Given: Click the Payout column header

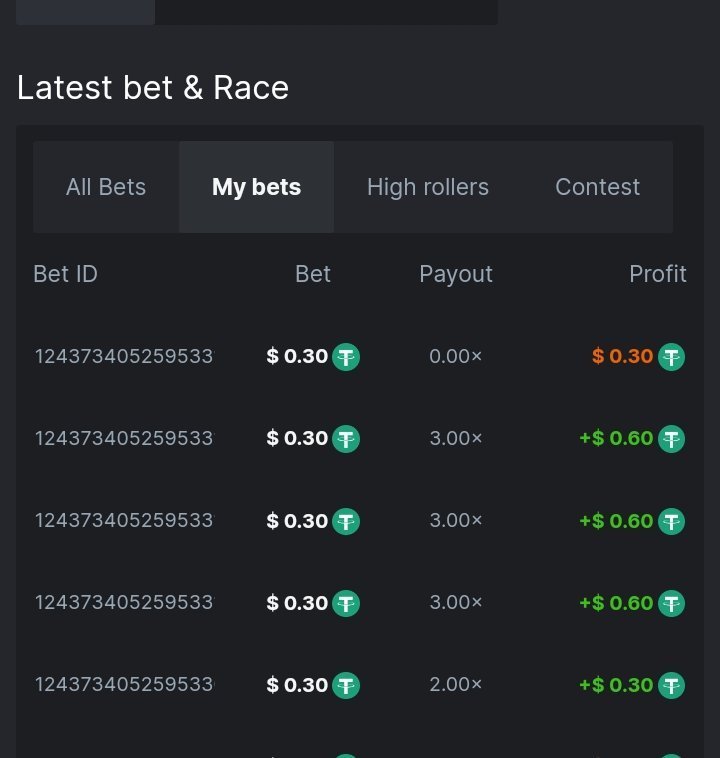Looking at the screenshot, I should click(456, 274).
